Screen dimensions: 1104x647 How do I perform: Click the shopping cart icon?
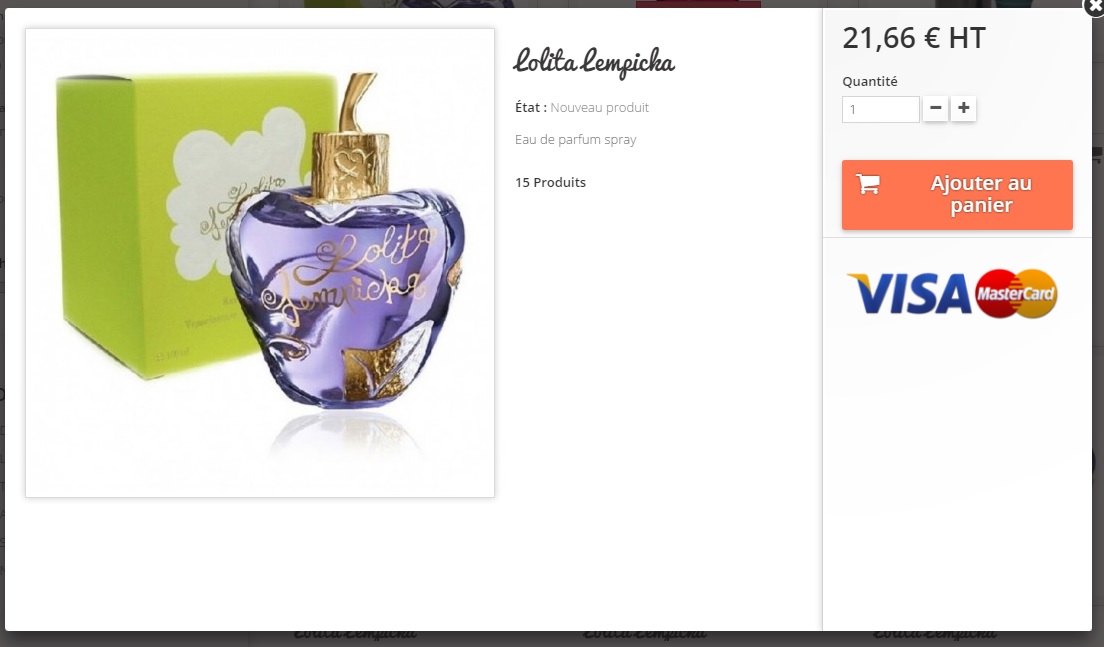tap(867, 184)
